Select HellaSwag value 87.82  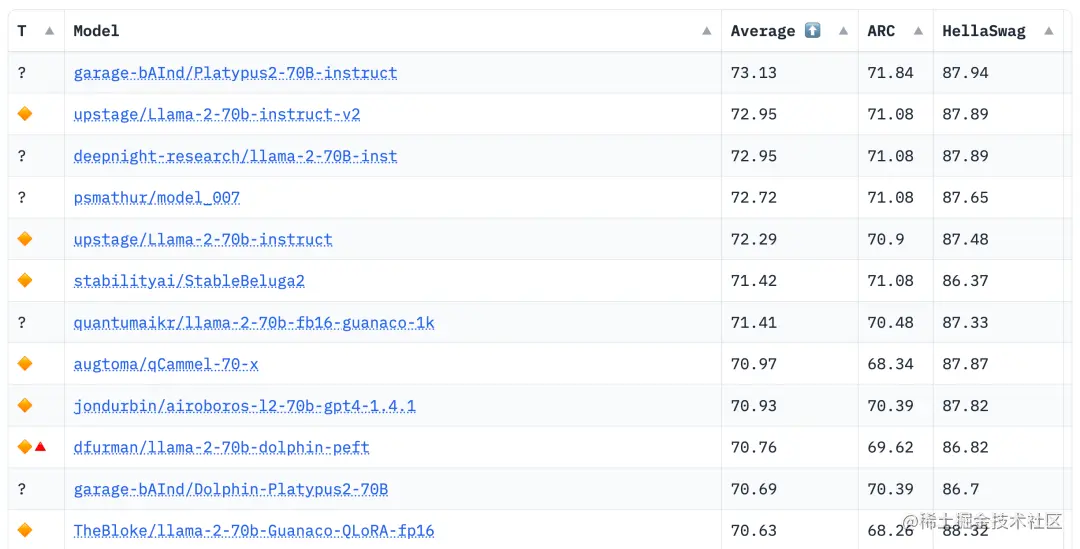(966, 406)
